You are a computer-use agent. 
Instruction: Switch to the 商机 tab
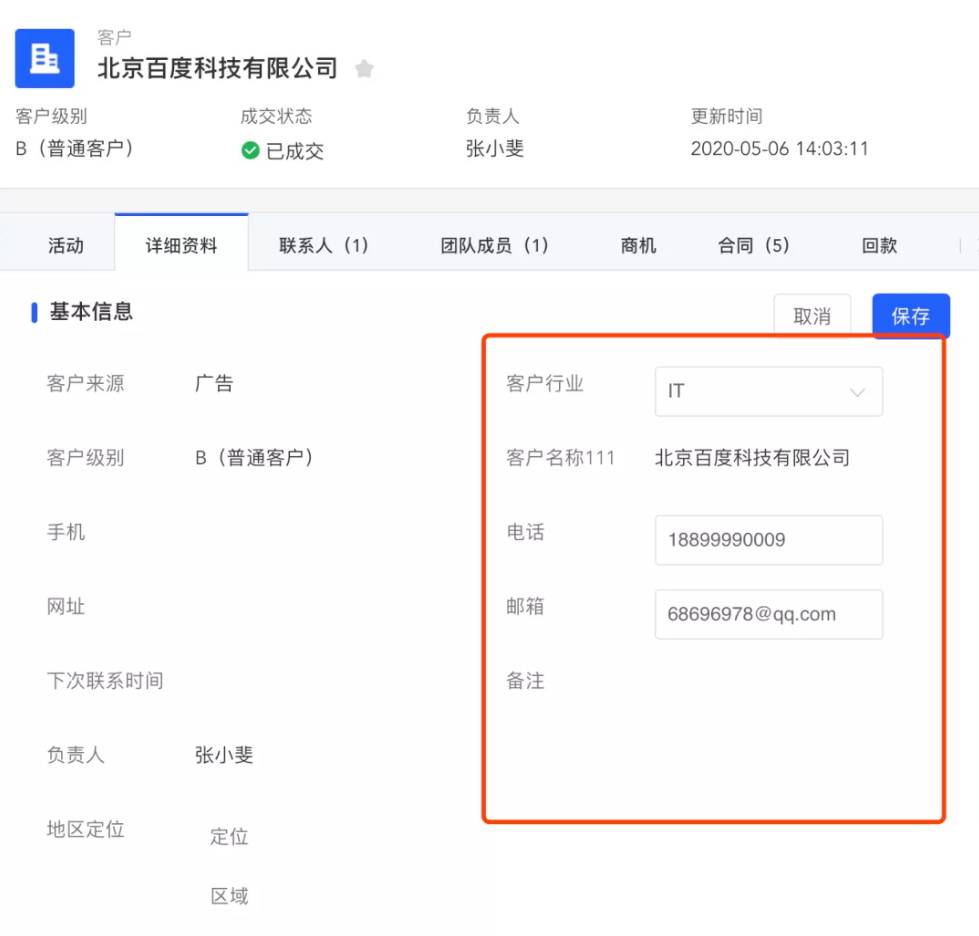(x=637, y=245)
